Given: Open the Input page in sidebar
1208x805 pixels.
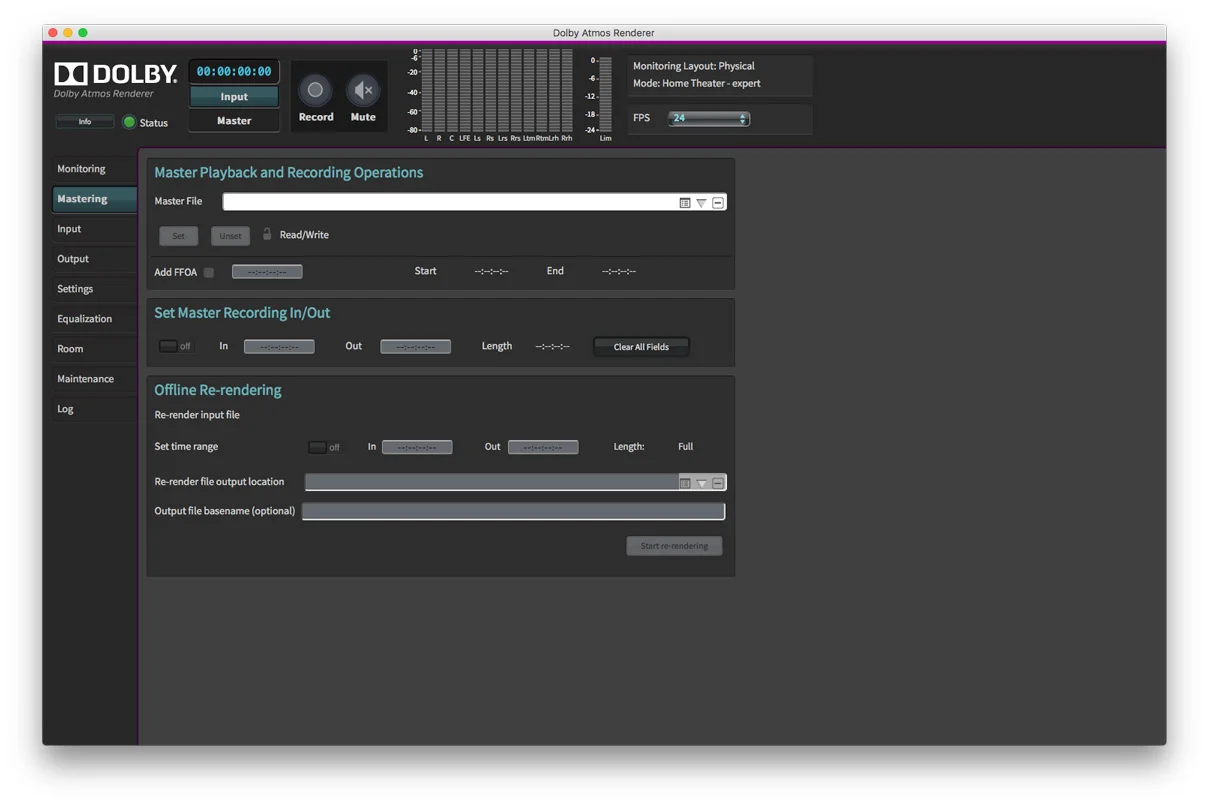Looking at the screenshot, I should (x=94, y=229).
